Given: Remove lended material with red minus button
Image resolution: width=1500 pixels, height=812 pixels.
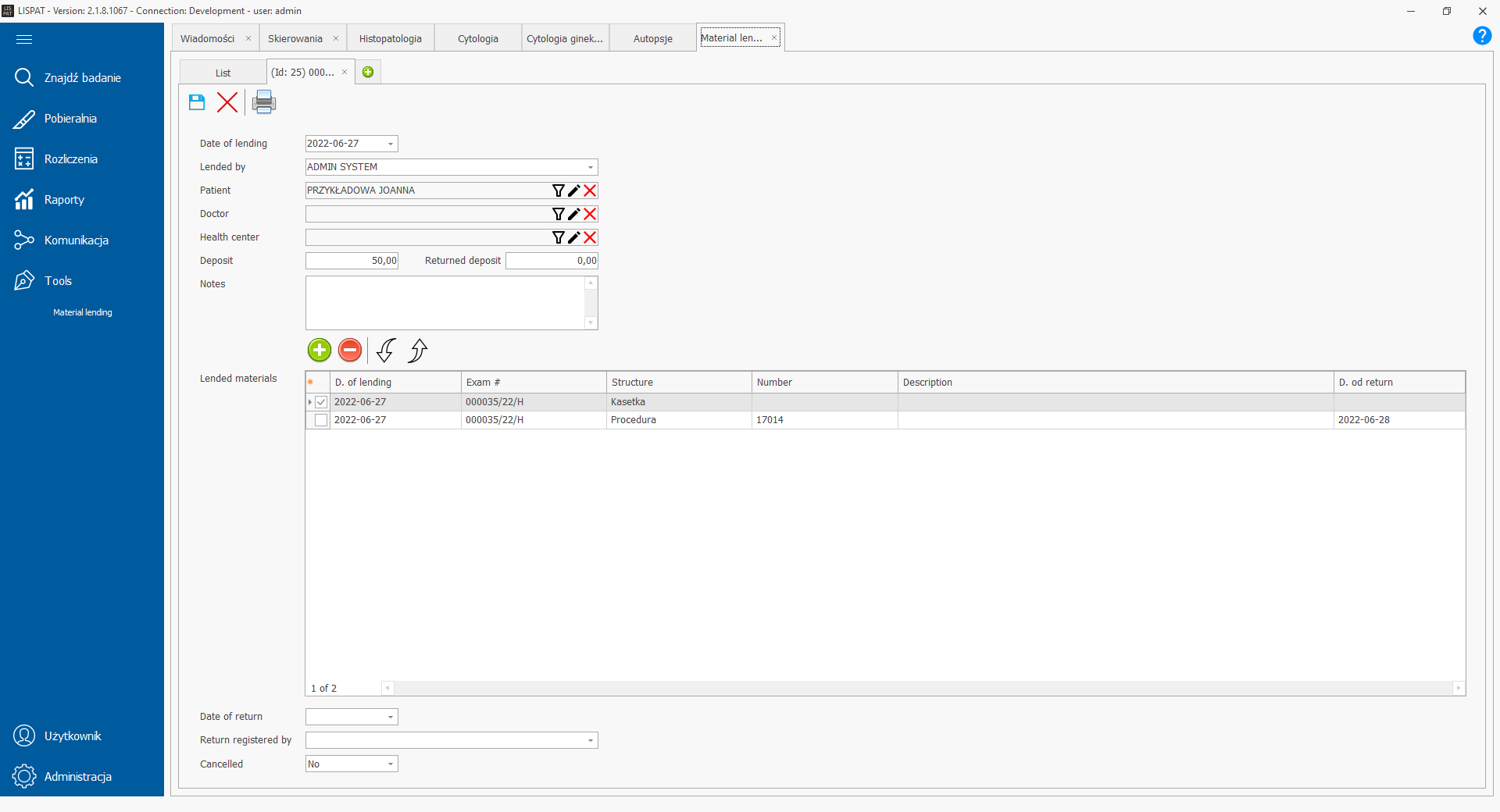Looking at the screenshot, I should click(350, 351).
